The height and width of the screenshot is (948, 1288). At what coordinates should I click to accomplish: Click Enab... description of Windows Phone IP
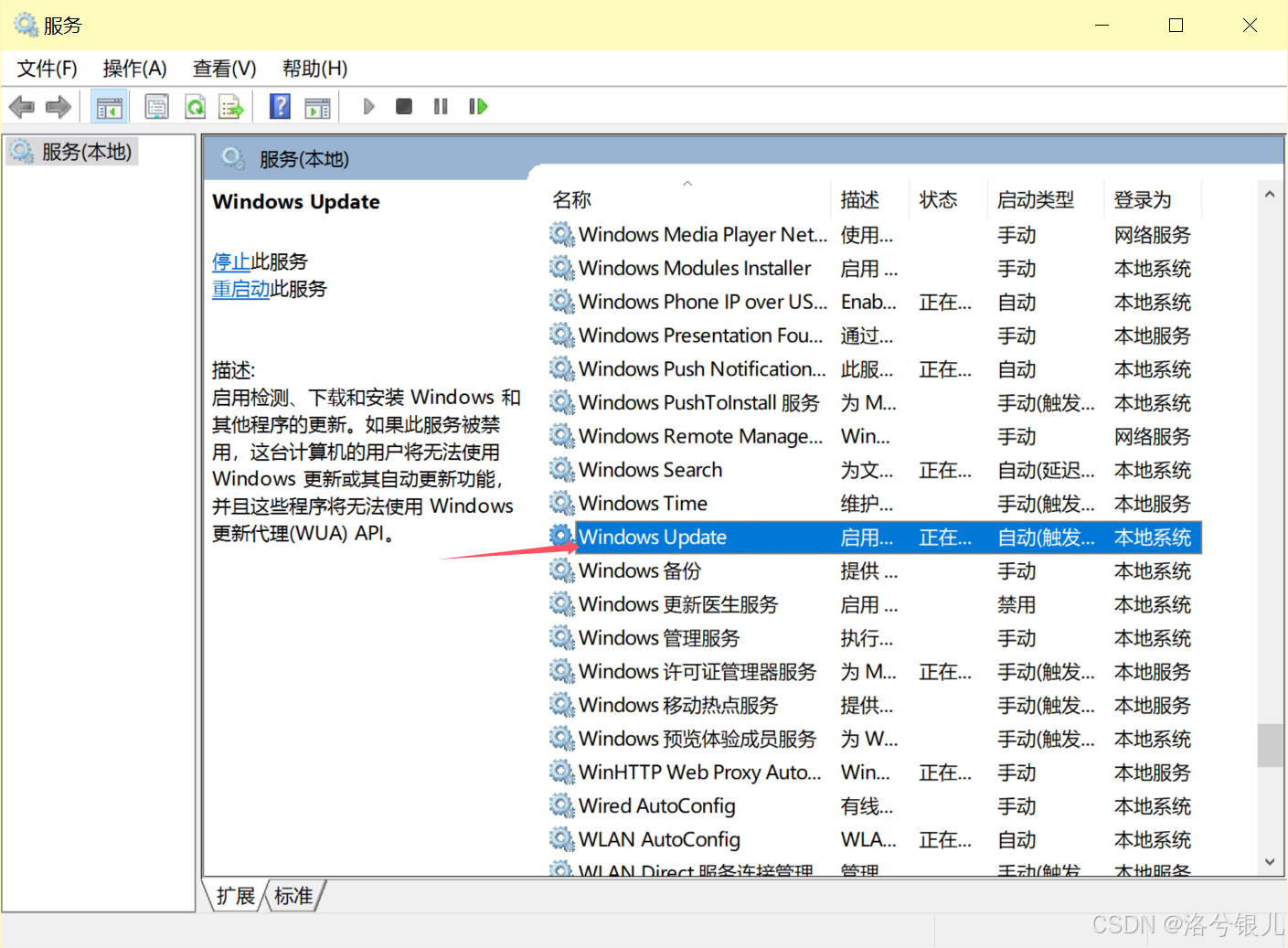pos(868,302)
